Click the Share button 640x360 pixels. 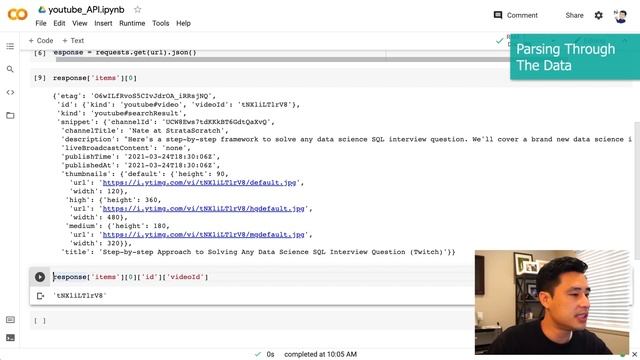tap(574, 15)
